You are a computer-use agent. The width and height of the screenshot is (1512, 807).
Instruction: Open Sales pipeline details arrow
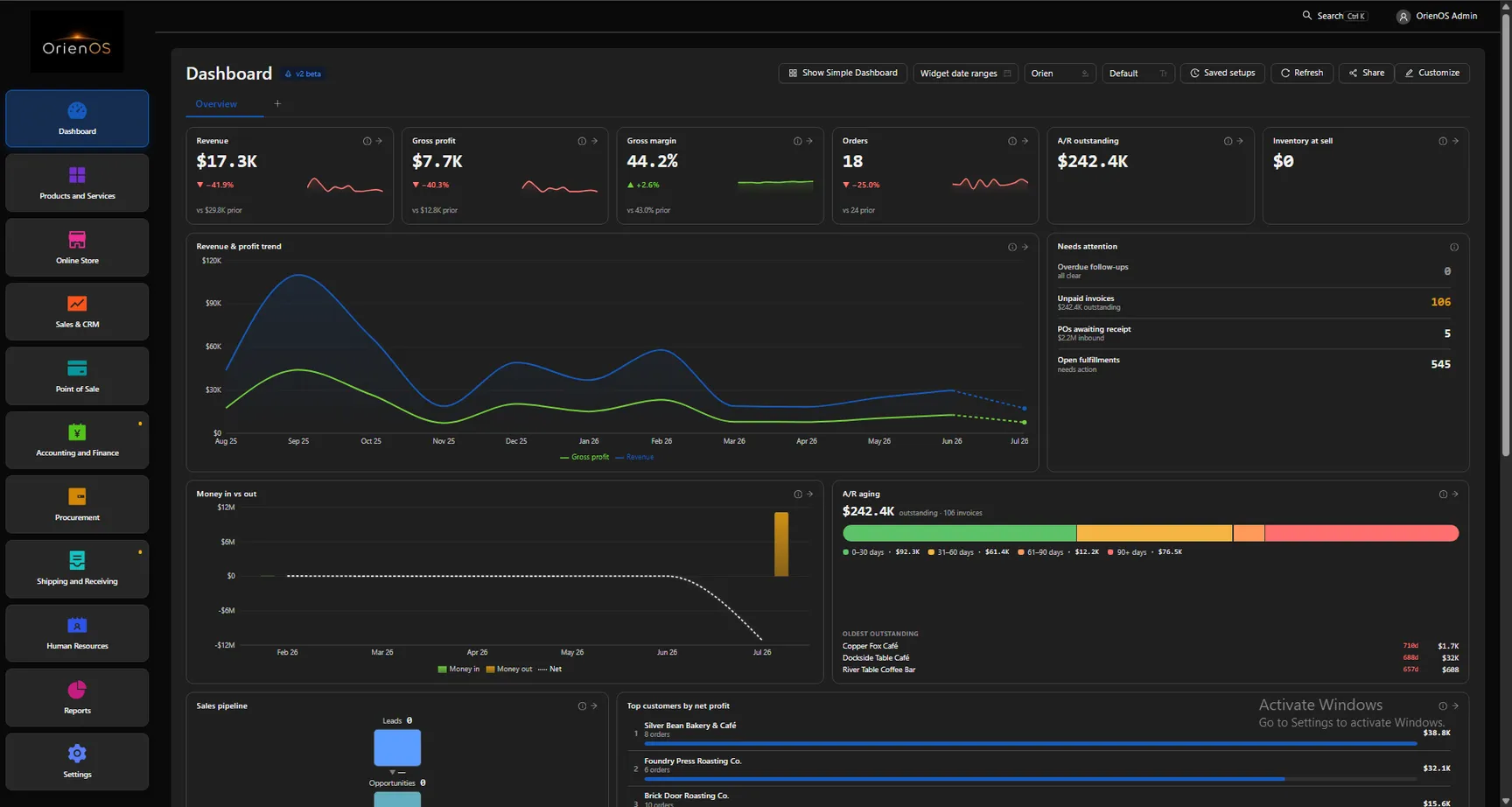[594, 706]
